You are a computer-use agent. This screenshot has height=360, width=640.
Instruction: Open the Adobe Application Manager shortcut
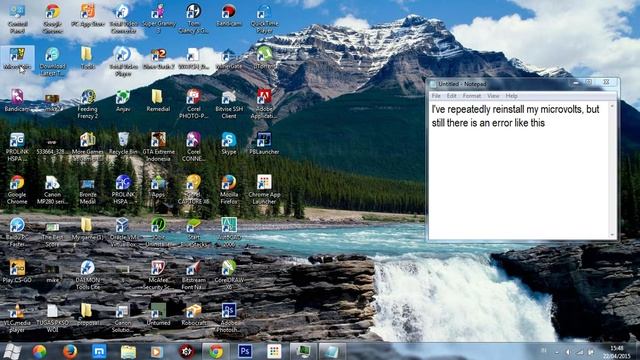(x=264, y=104)
